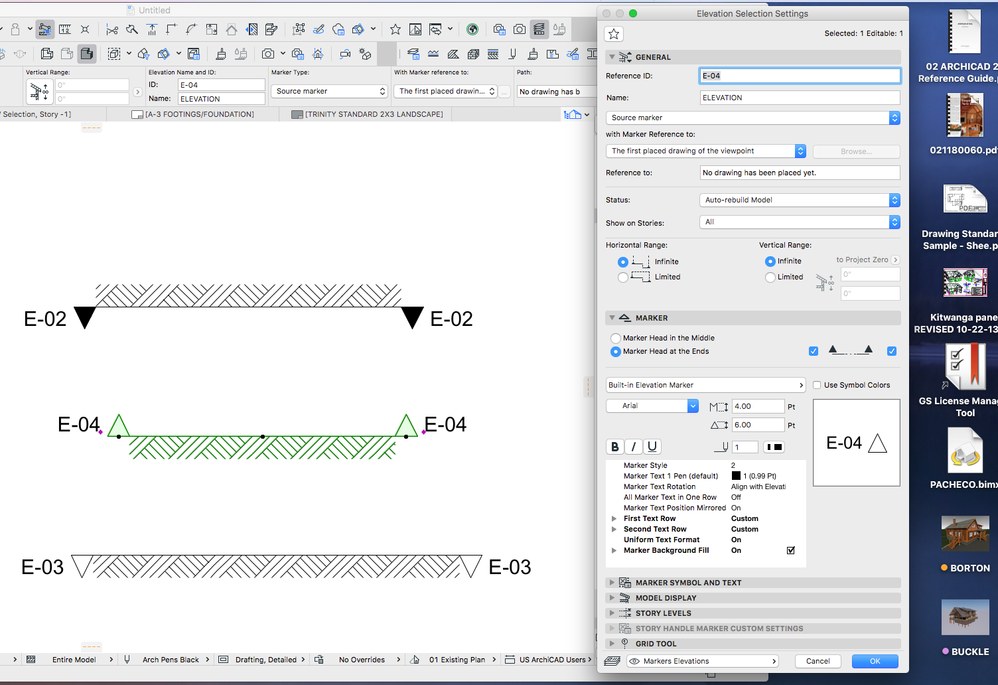Click the Marker Text 1 Pen color swatch

736,476
